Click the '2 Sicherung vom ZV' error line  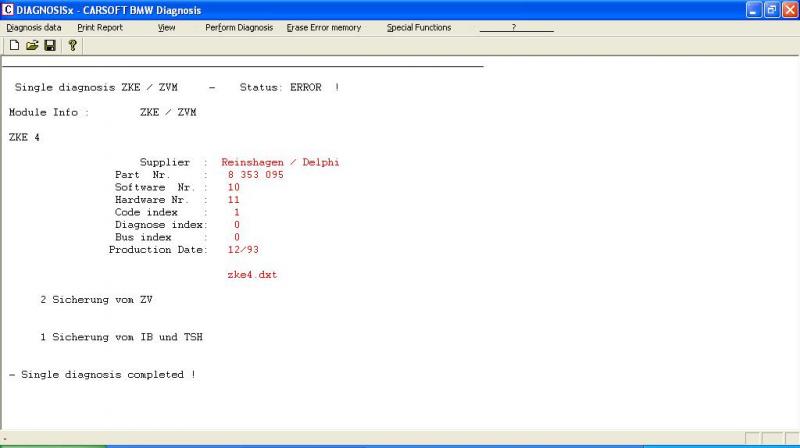(x=96, y=299)
